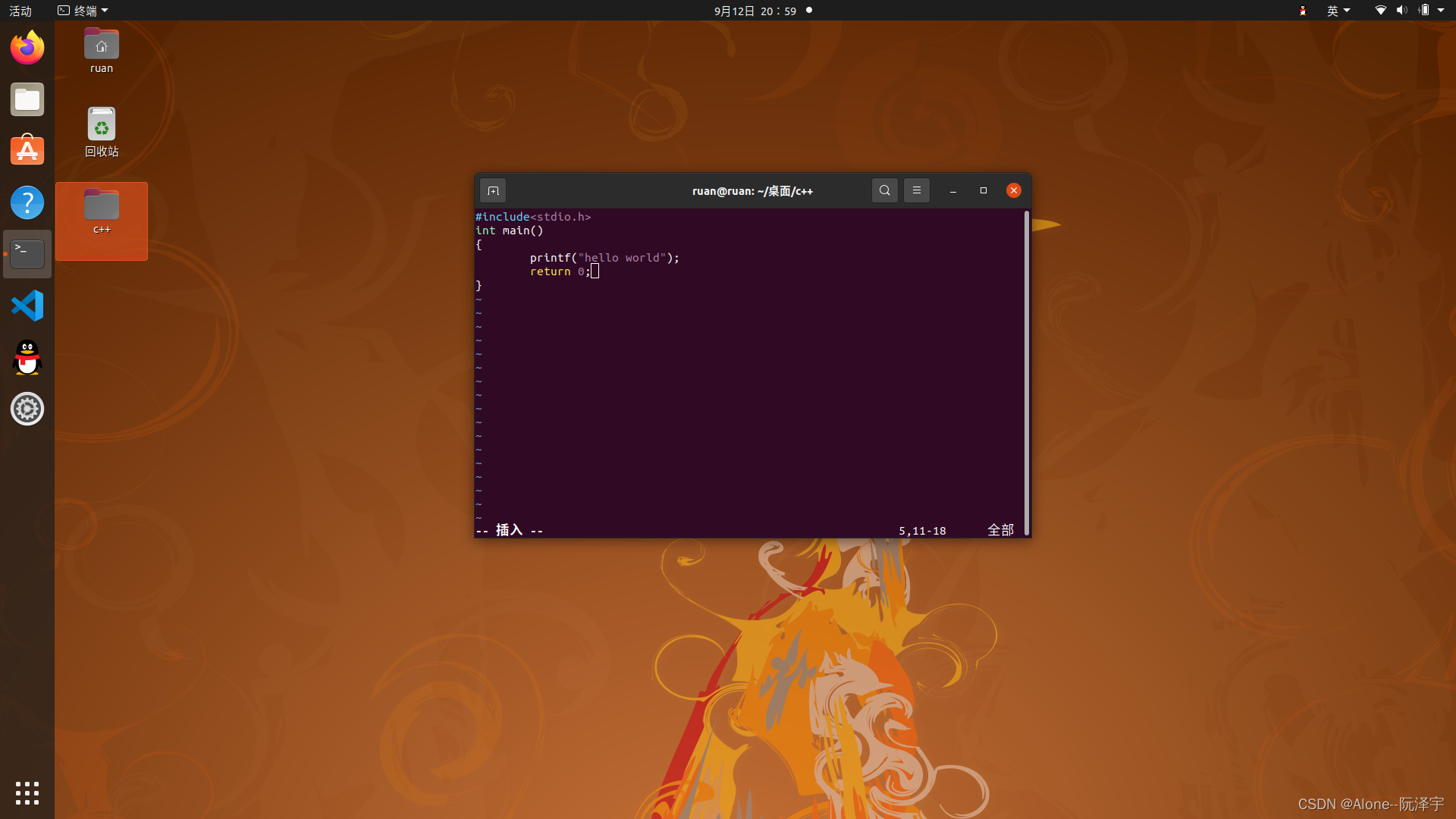This screenshot has width=1456, height=819.
Task: Expand the 终端 app menu
Action: click(x=83, y=11)
